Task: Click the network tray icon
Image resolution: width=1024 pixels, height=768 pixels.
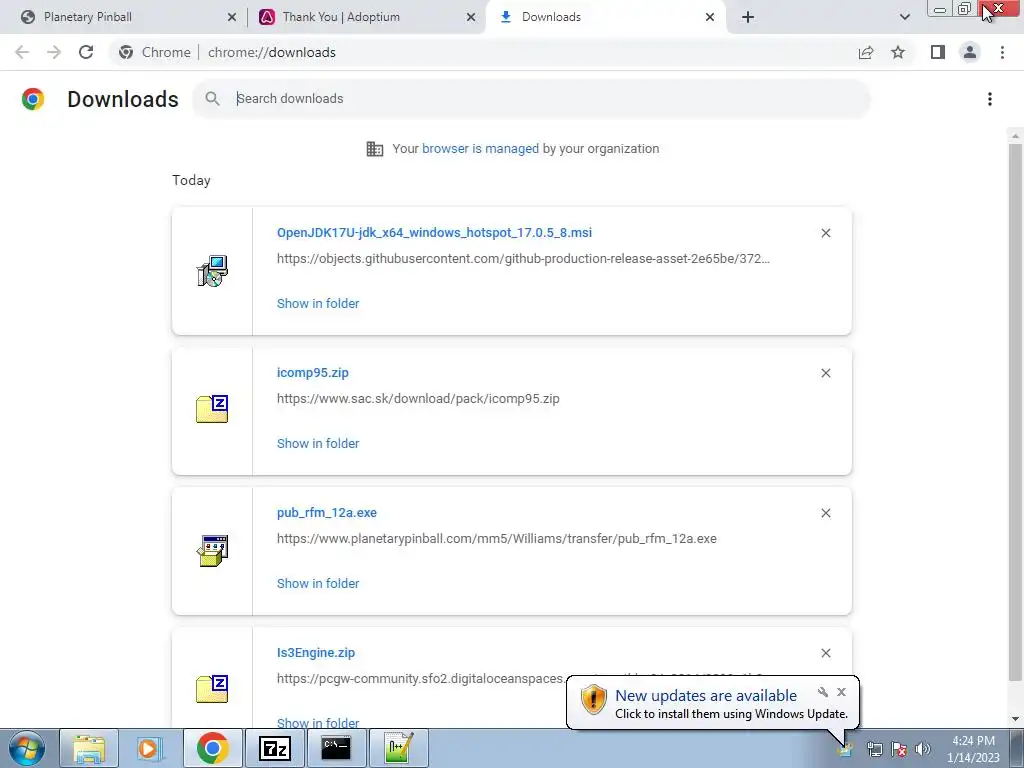Action: 874,749
